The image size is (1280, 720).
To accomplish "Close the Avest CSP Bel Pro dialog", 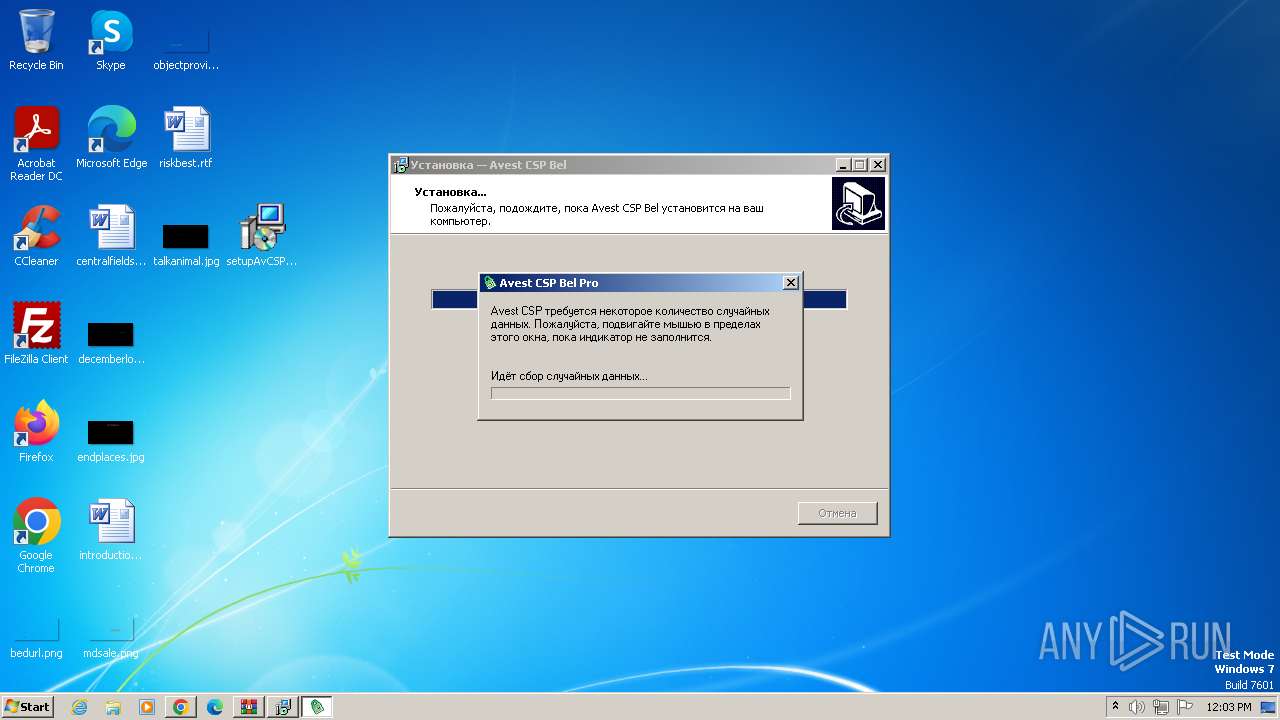I will [x=791, y=283].
